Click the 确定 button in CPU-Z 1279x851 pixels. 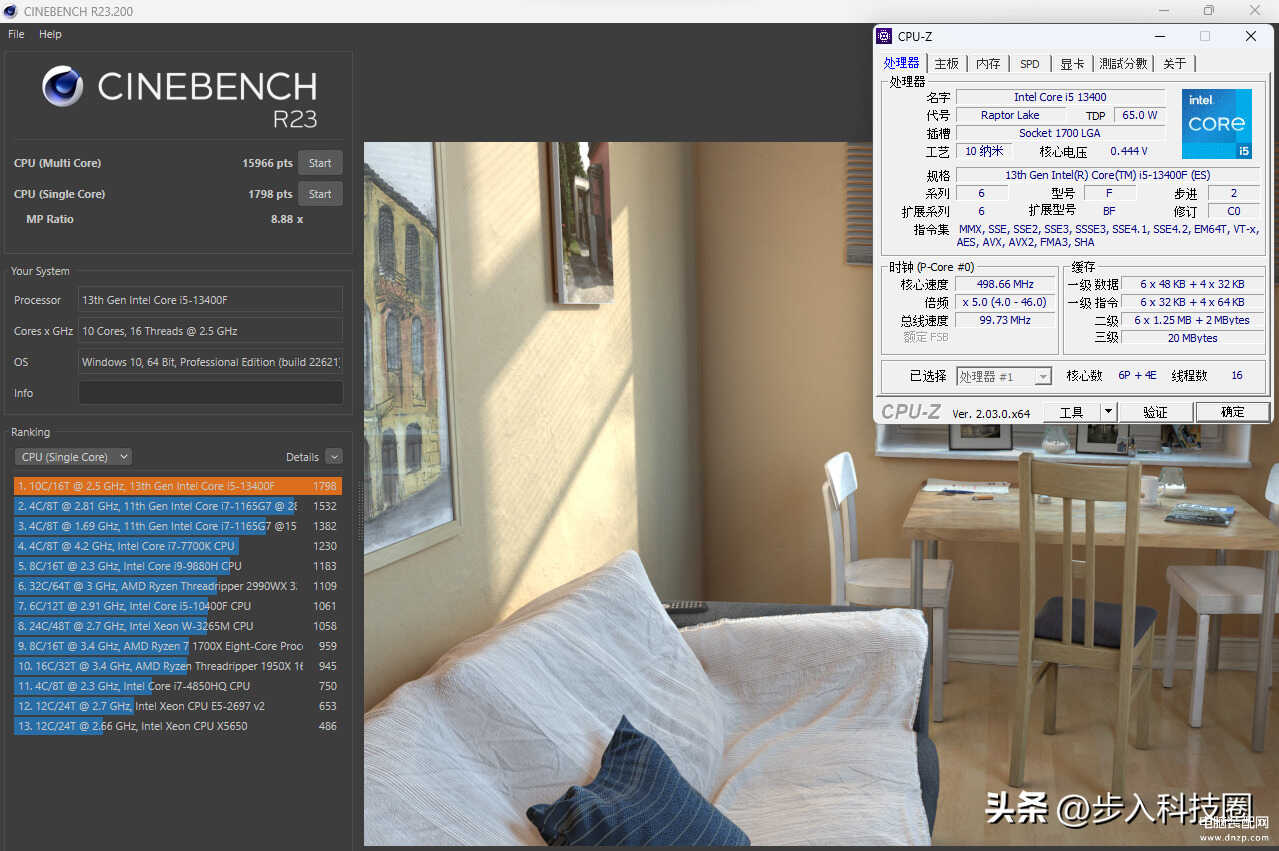point(1233,412)
